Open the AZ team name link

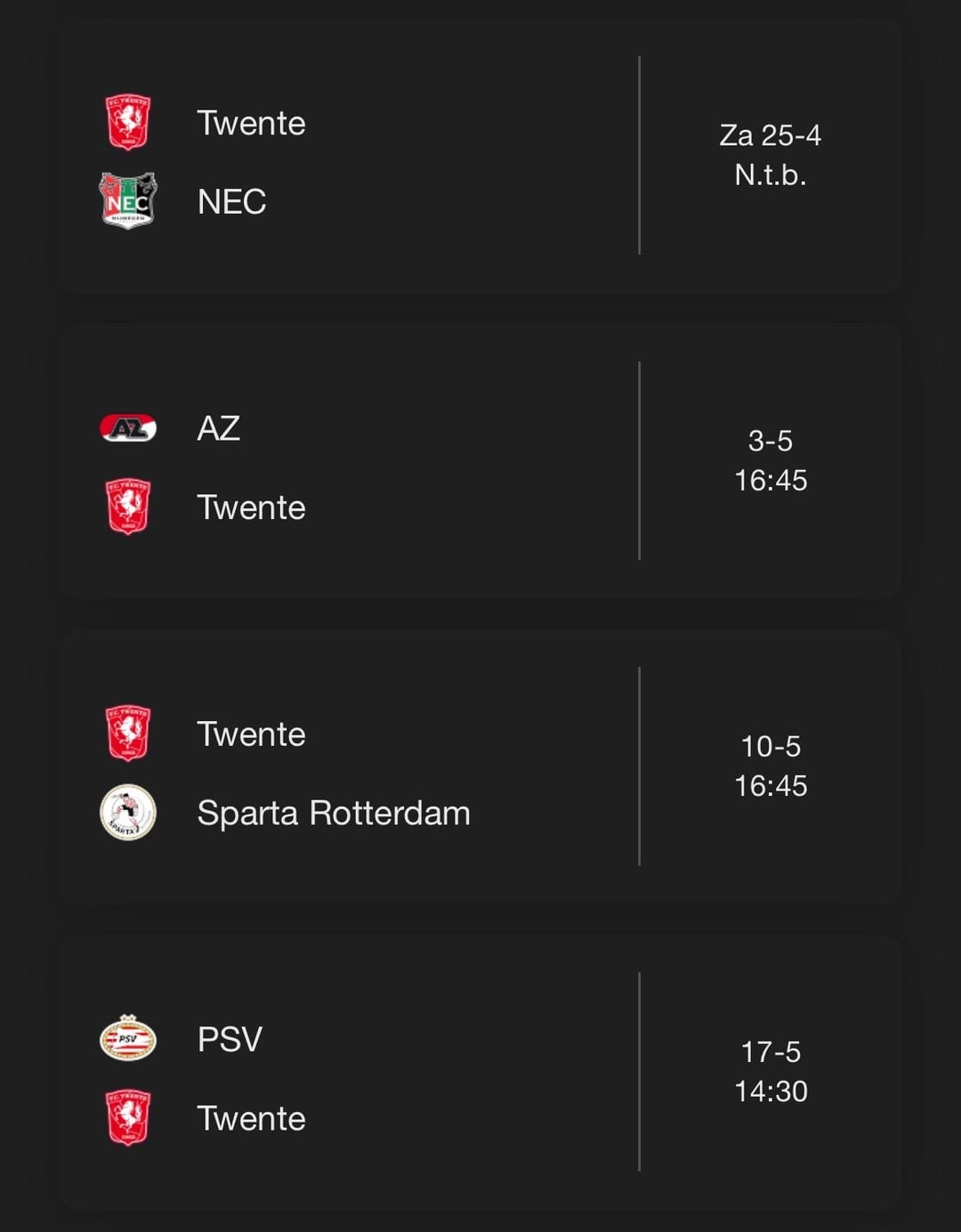pyautogui.click(x=218, y=429)
